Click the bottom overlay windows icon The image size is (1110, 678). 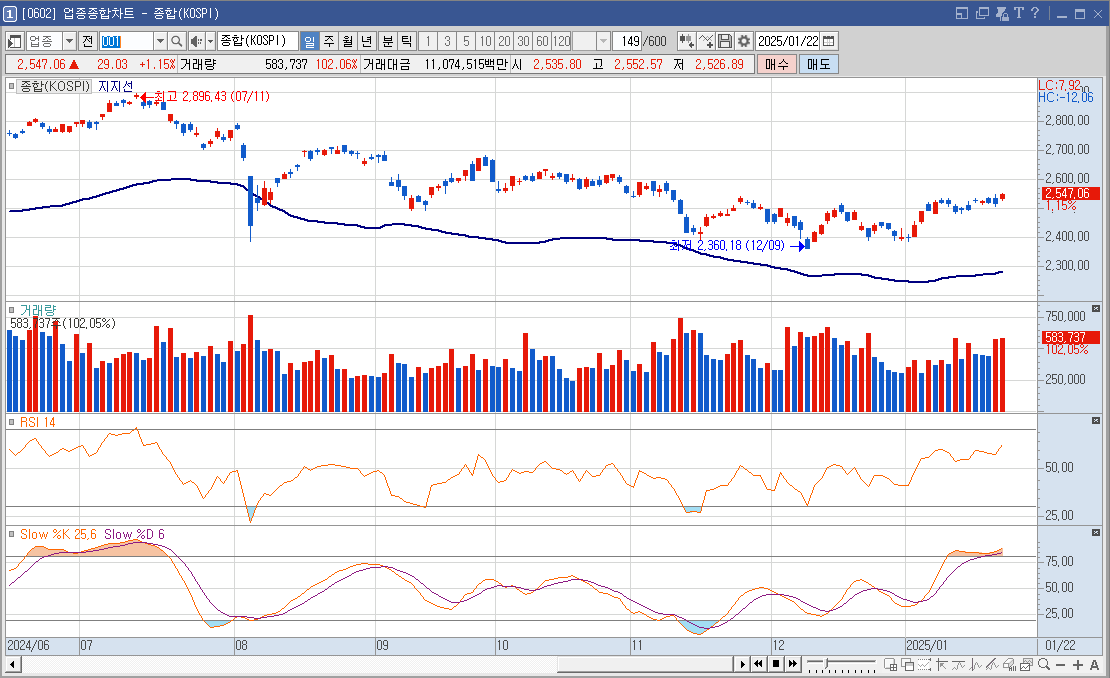coord(908,665)
